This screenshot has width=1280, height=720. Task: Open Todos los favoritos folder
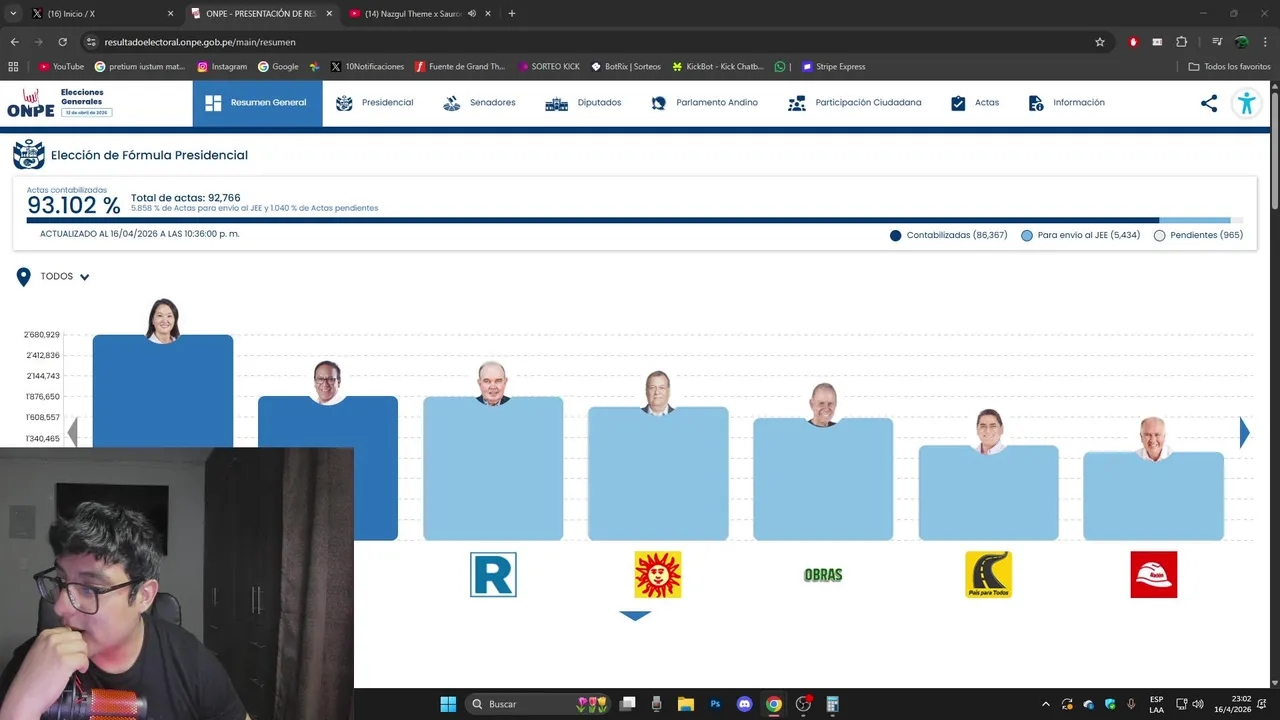point(1229,67)
